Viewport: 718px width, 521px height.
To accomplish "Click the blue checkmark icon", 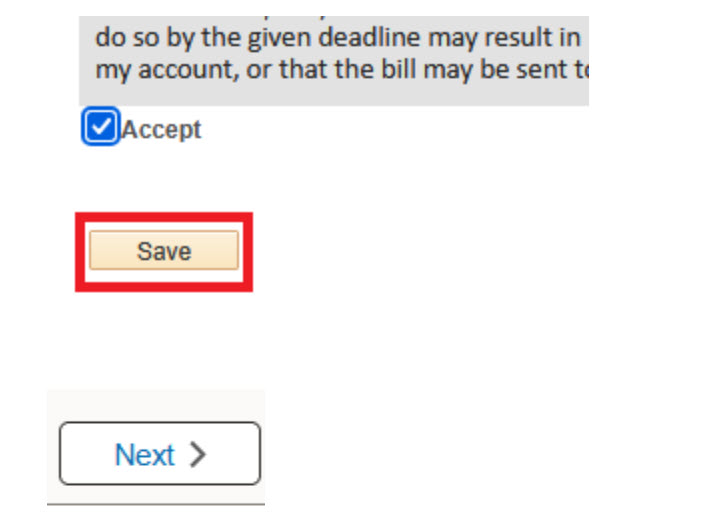I will [101, 129].
